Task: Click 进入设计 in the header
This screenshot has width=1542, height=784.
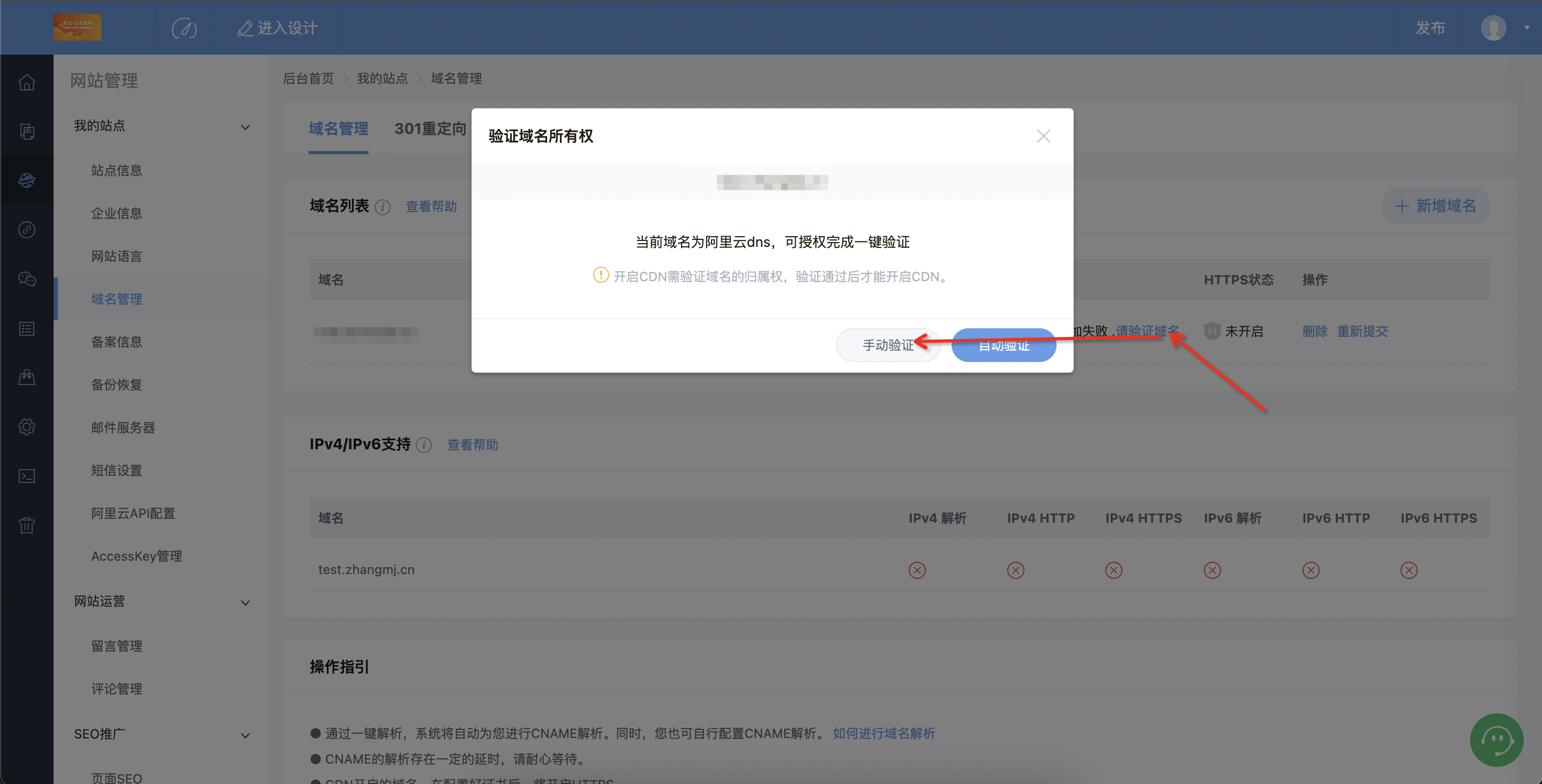Action: (278, 28)
